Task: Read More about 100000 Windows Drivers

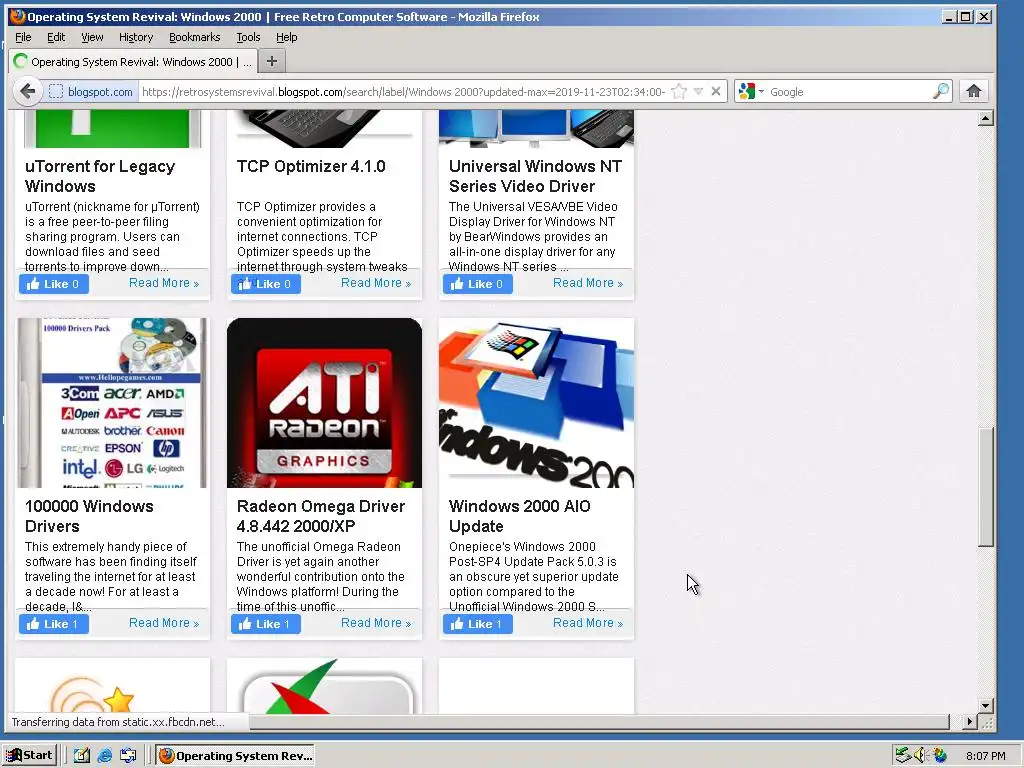Action: pyautogui.click(x=164, y=622)
